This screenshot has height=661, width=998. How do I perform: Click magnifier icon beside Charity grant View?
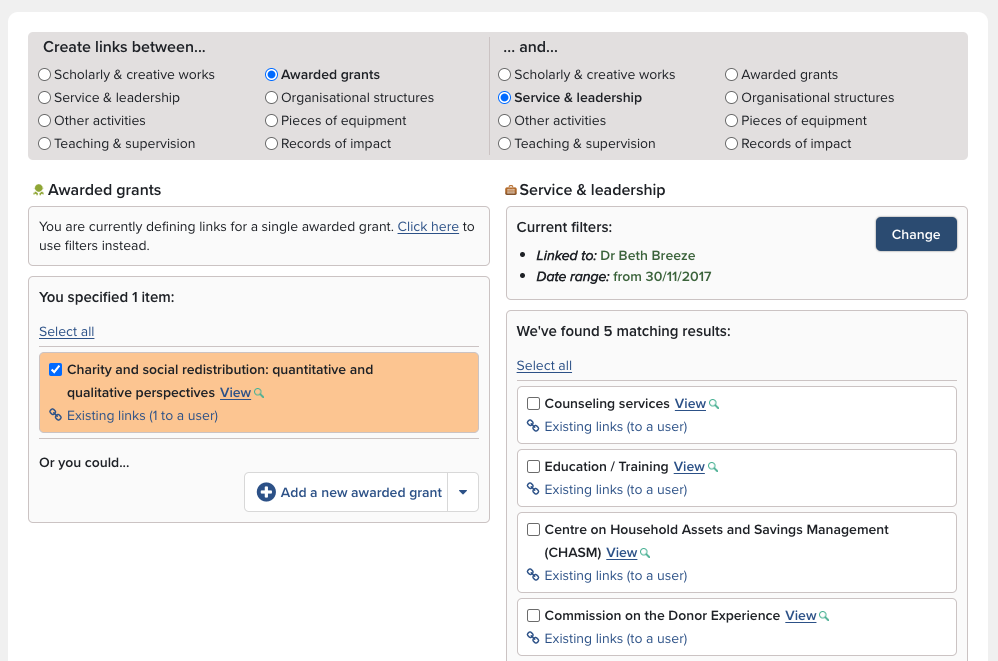[259, 394]
